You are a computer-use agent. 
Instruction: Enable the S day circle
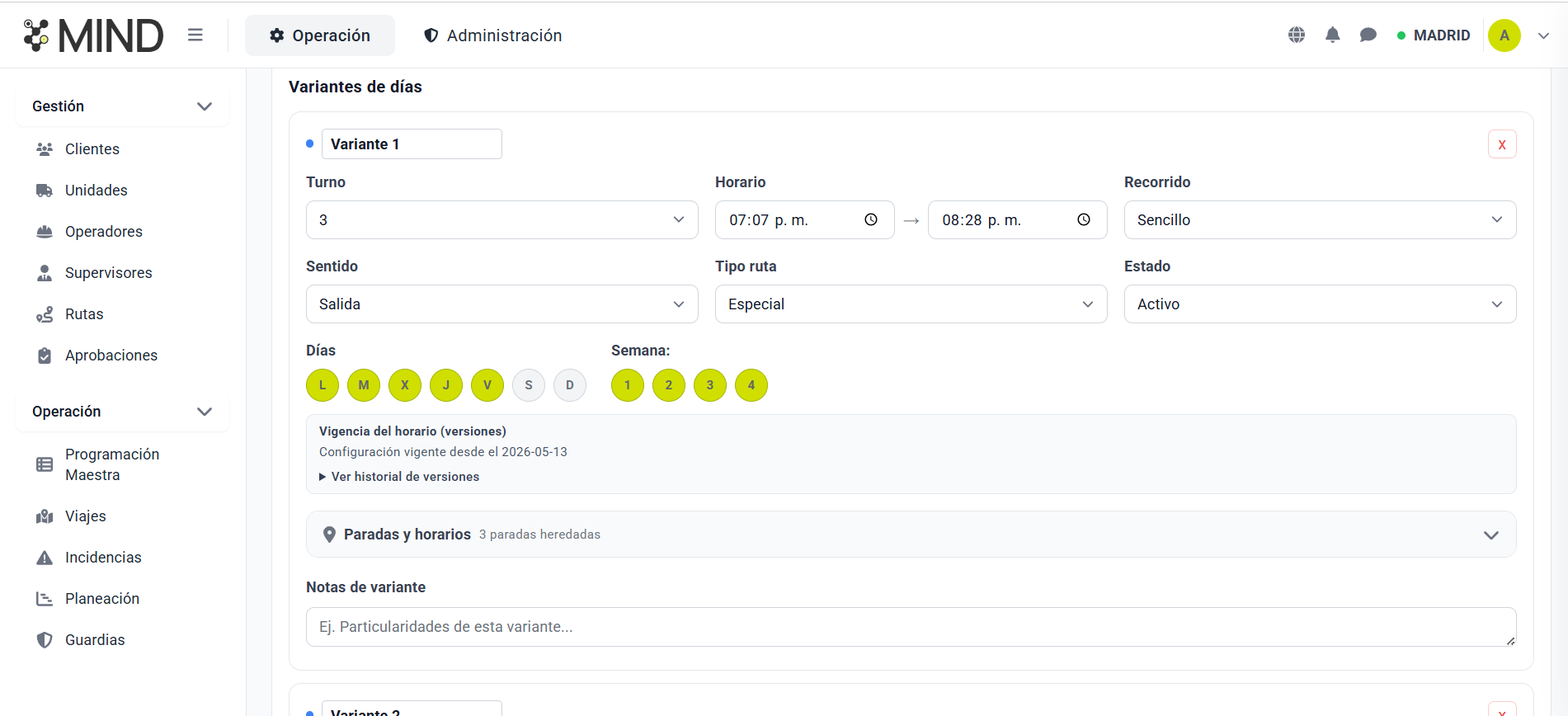[529, 385]
